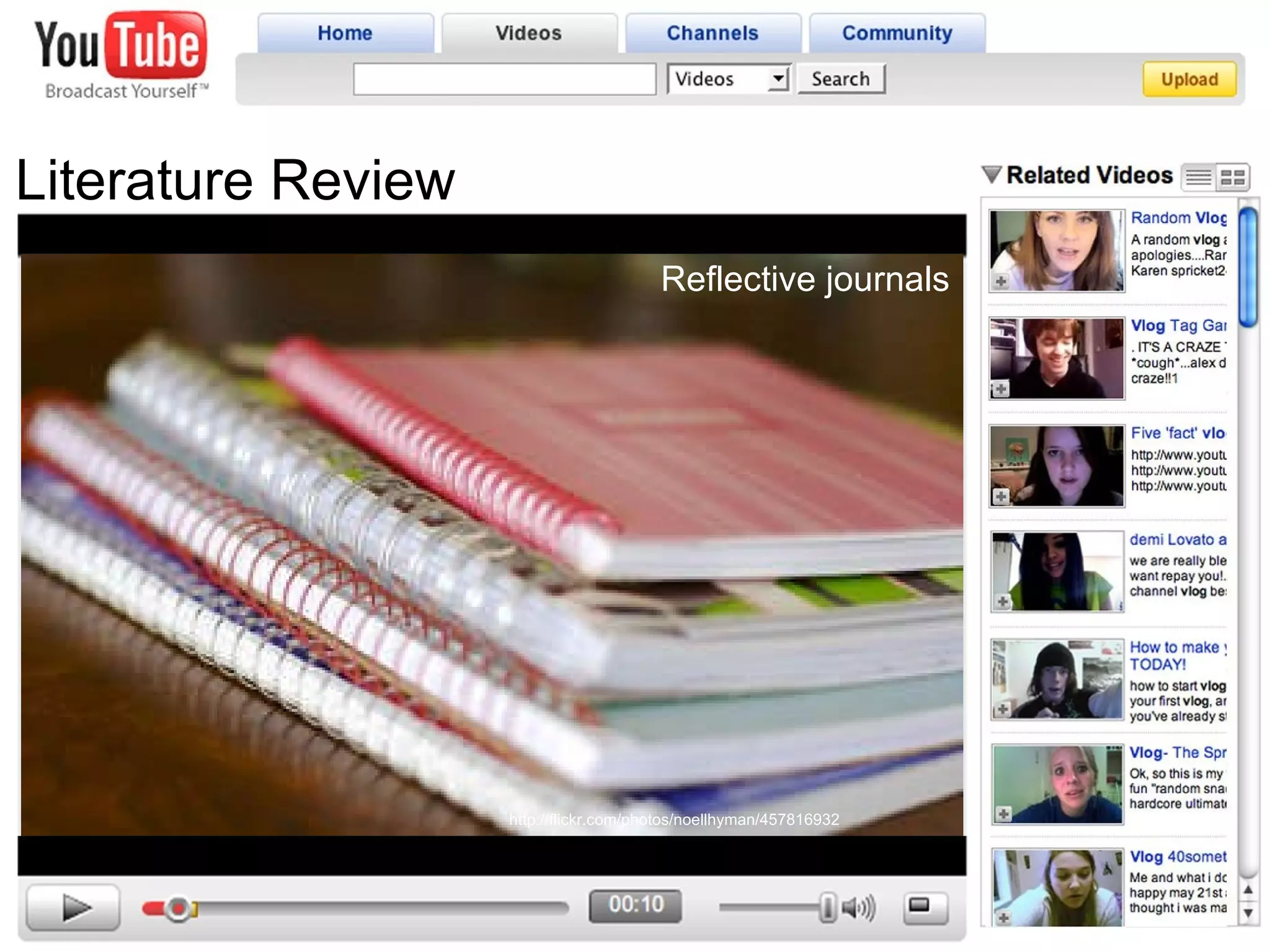The width and height of the screenshot is (1270, 952).
Task: Click the 00:10 time display
Action: (636, 905)
